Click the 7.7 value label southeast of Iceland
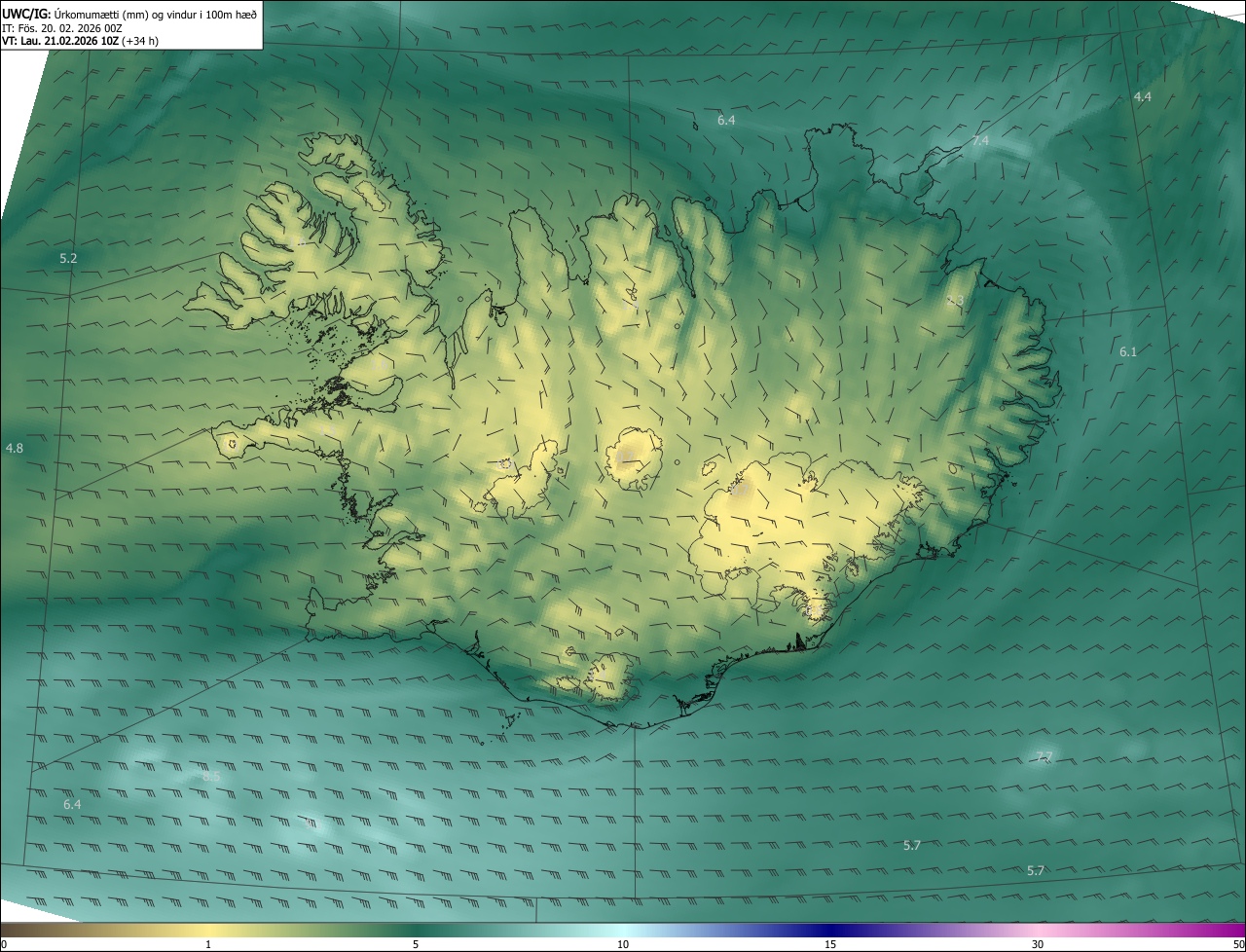This screenshot has width=1246, height=952. pyautogui.click(x=1044, y=756)
